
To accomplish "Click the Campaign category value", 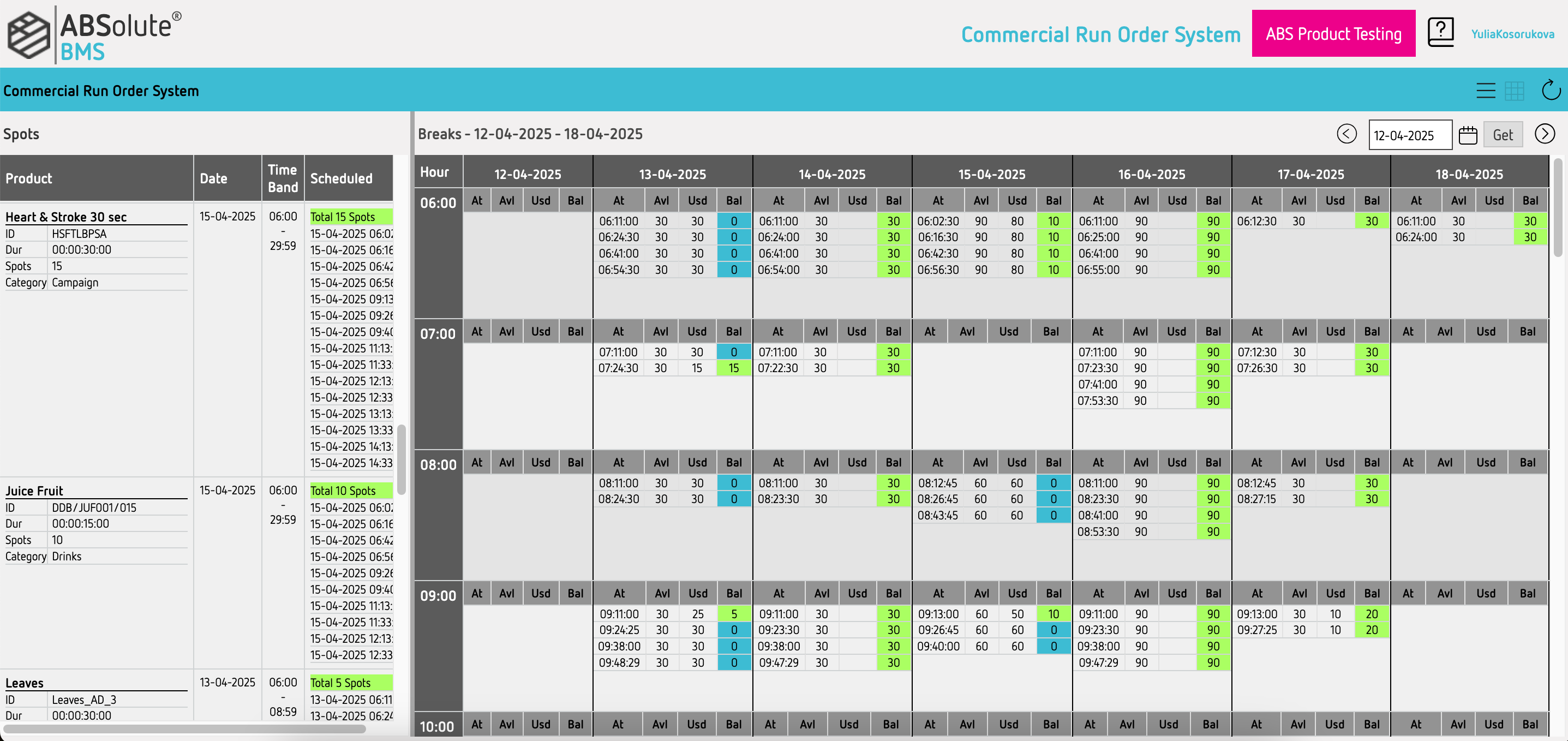I will [75, 283].
